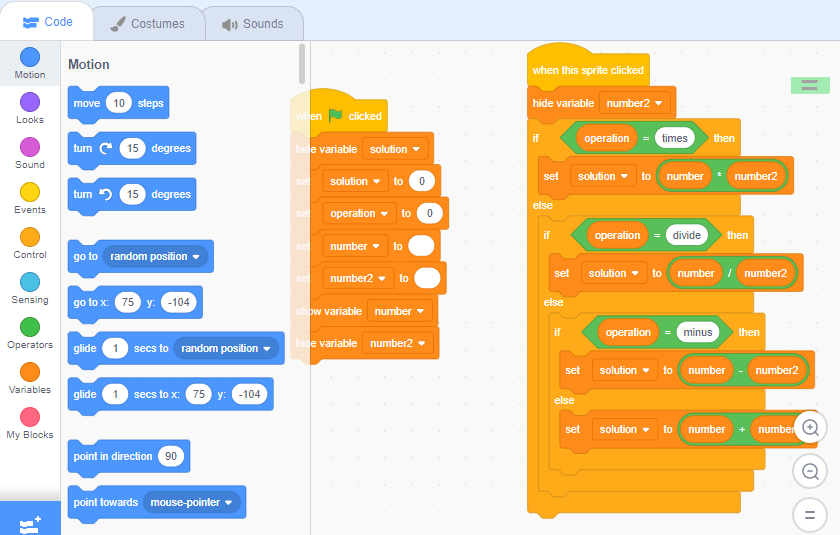
Task: Open hide variable number2 dropdown under sprite clicked
Action: coord(635,103)
